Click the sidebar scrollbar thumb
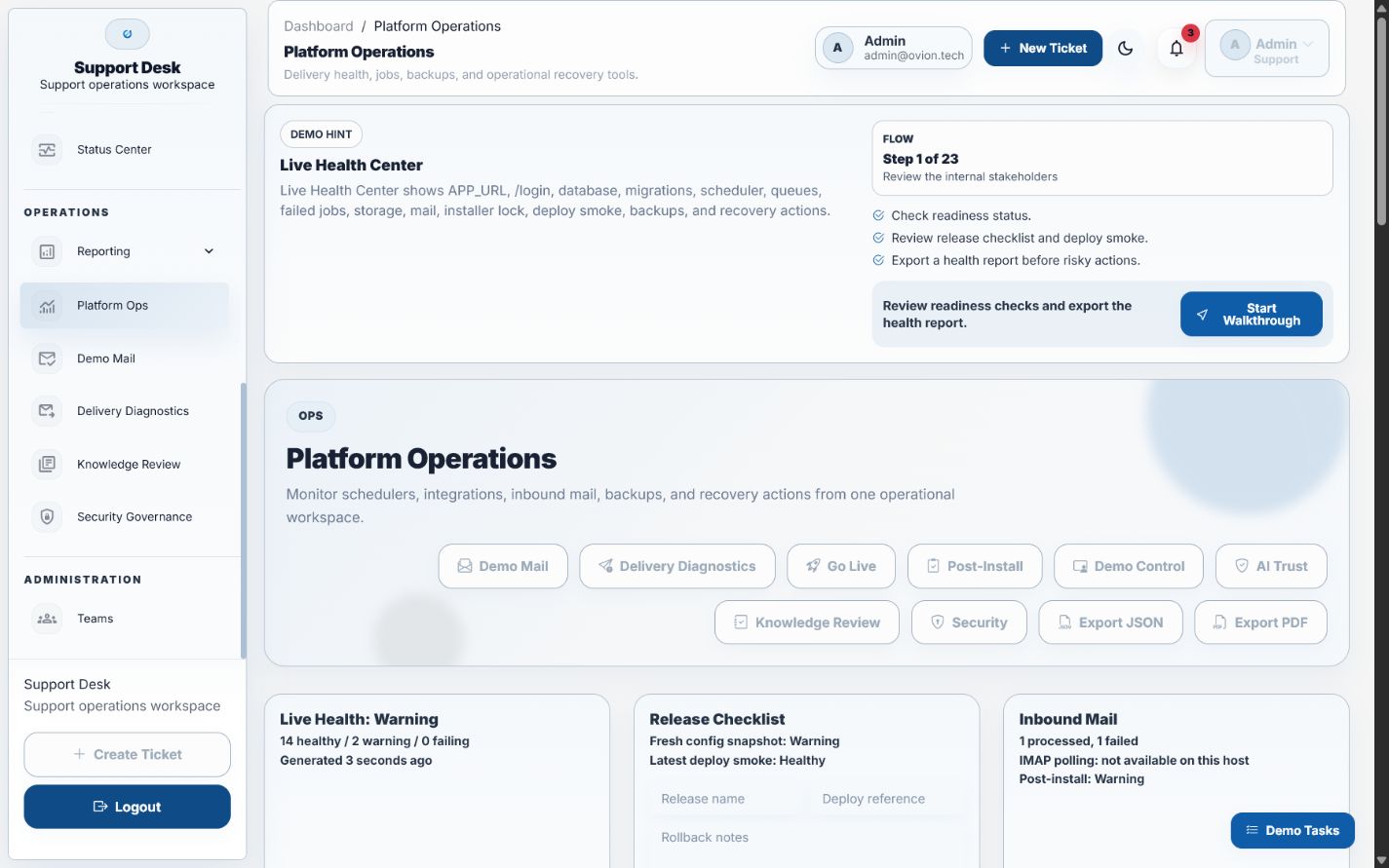This screenshot has height=868, width=1389. point(243,521)
